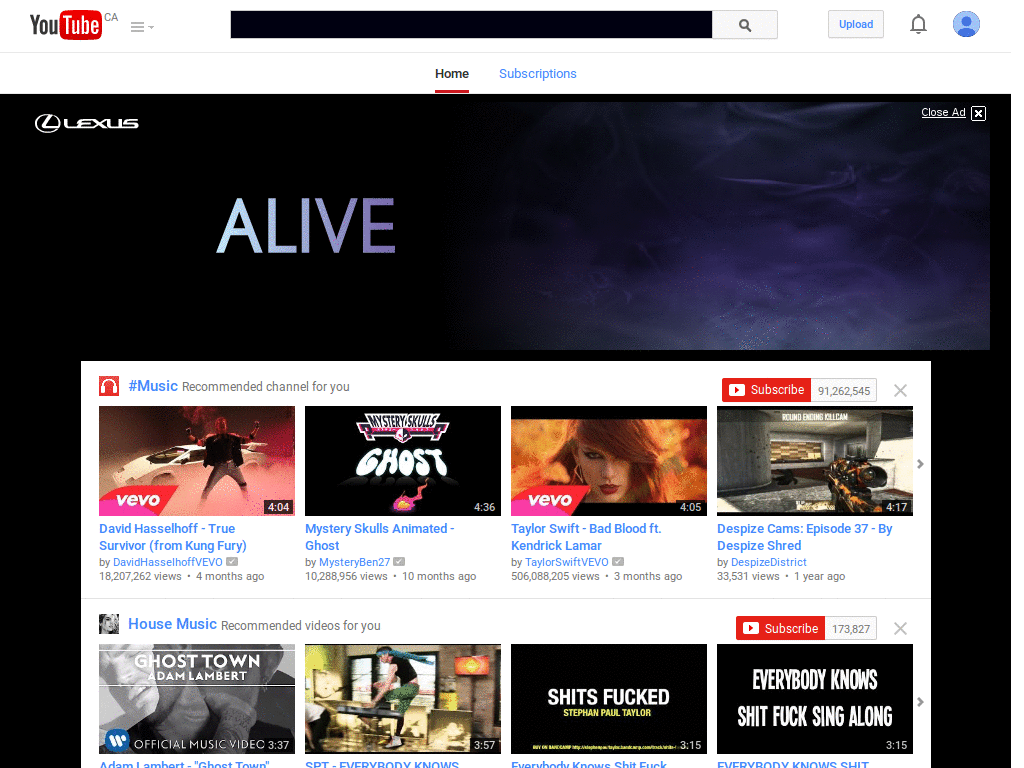Visit the MysteryBen27 channel
Image resolution: width=1024 pixels, height=768 pixels.
(x=355, y=562)
